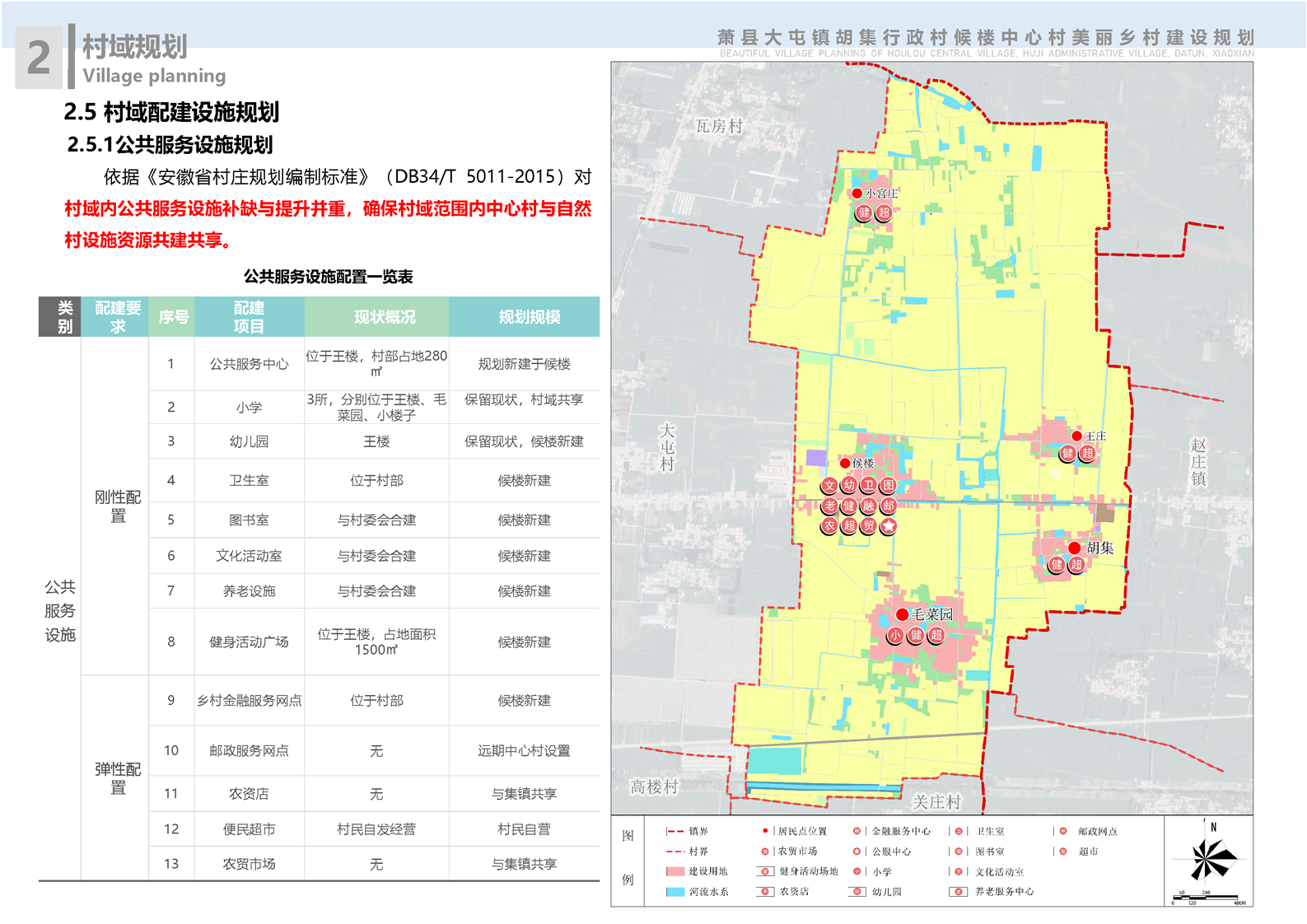
Task: Click the 融 financial service icon
Action: 869,506
